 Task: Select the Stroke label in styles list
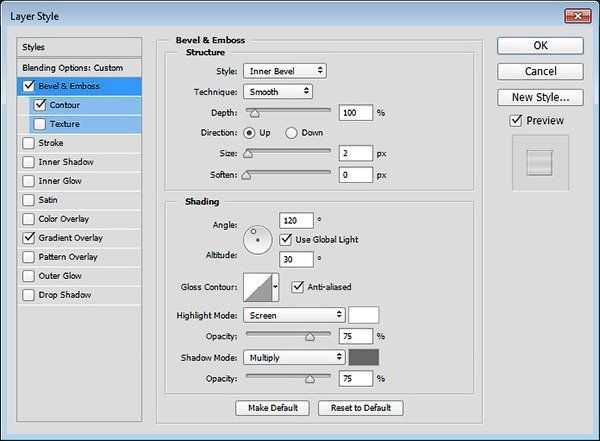pos(51,143)
